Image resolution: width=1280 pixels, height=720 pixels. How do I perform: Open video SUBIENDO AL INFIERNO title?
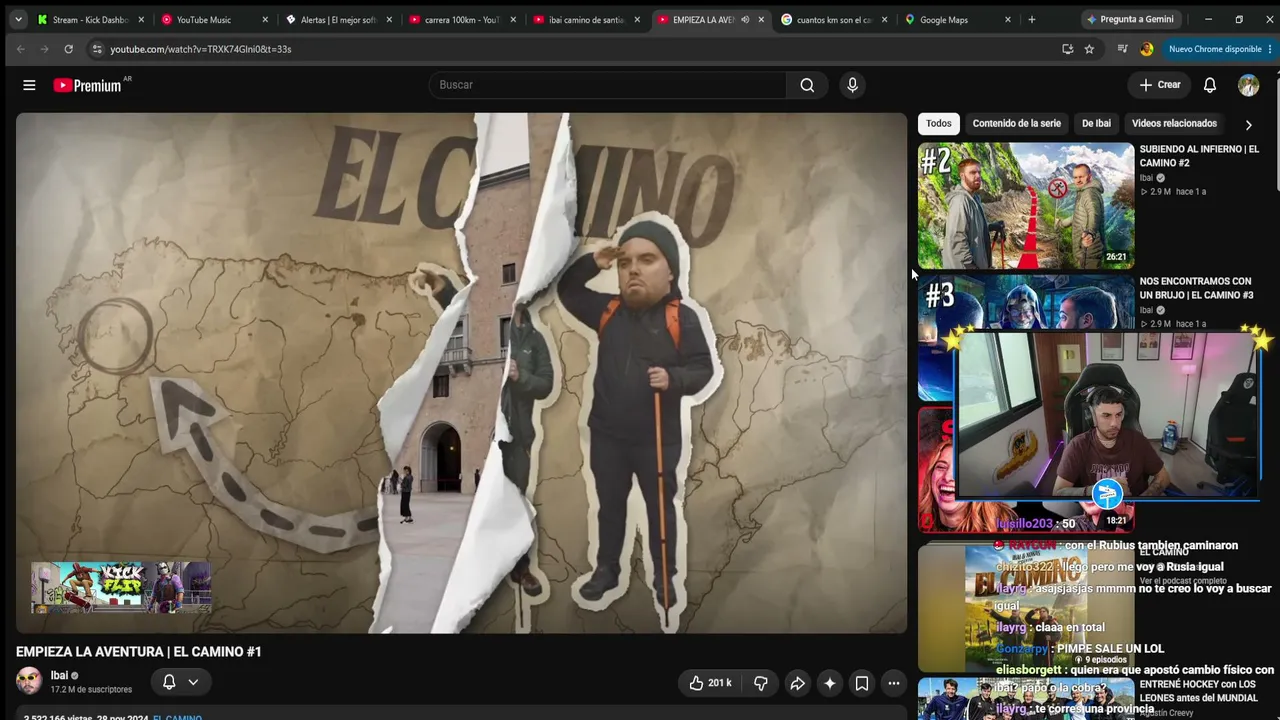tap(1199, 156)
